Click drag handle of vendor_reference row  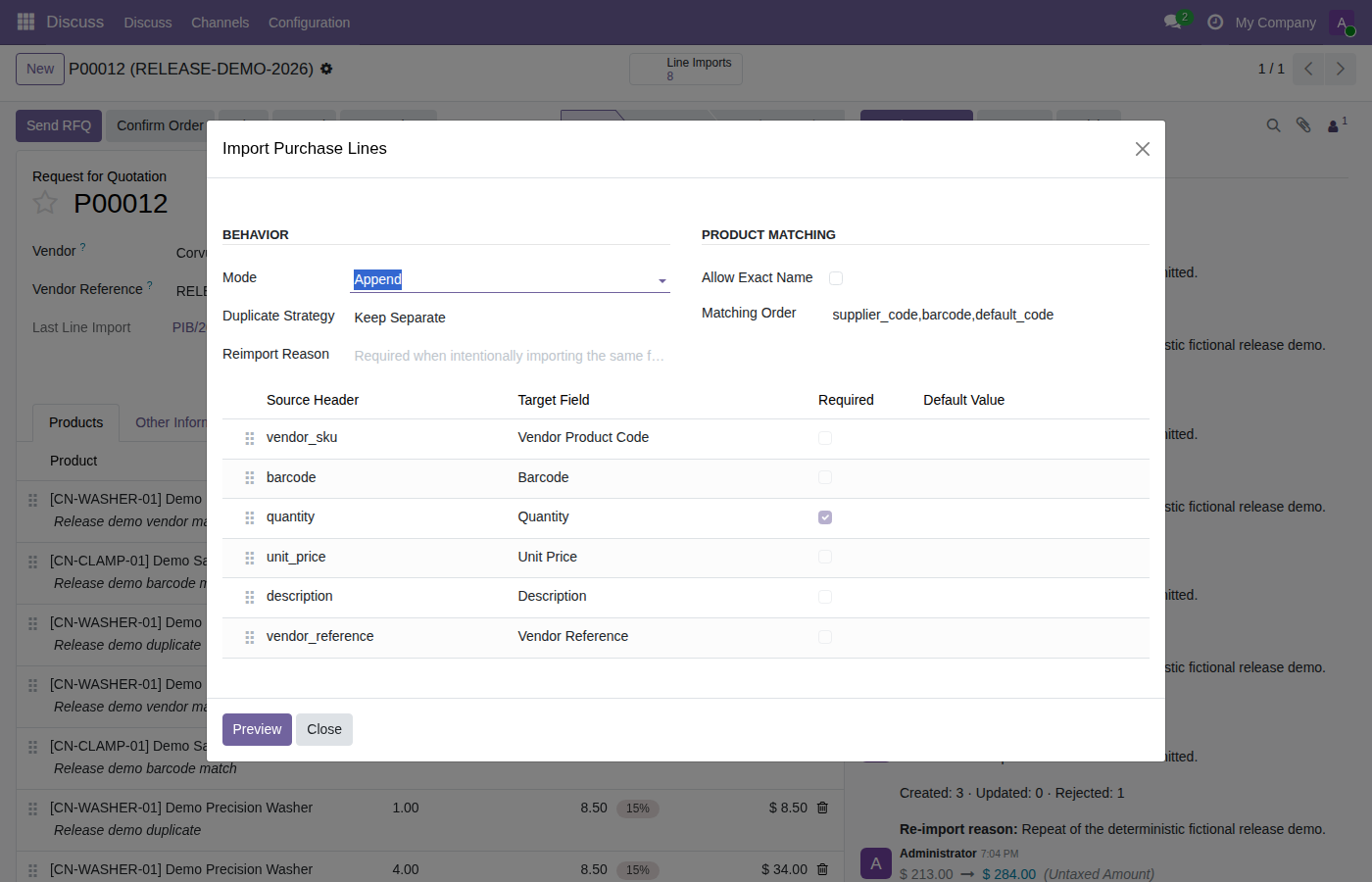click(250, 637)
